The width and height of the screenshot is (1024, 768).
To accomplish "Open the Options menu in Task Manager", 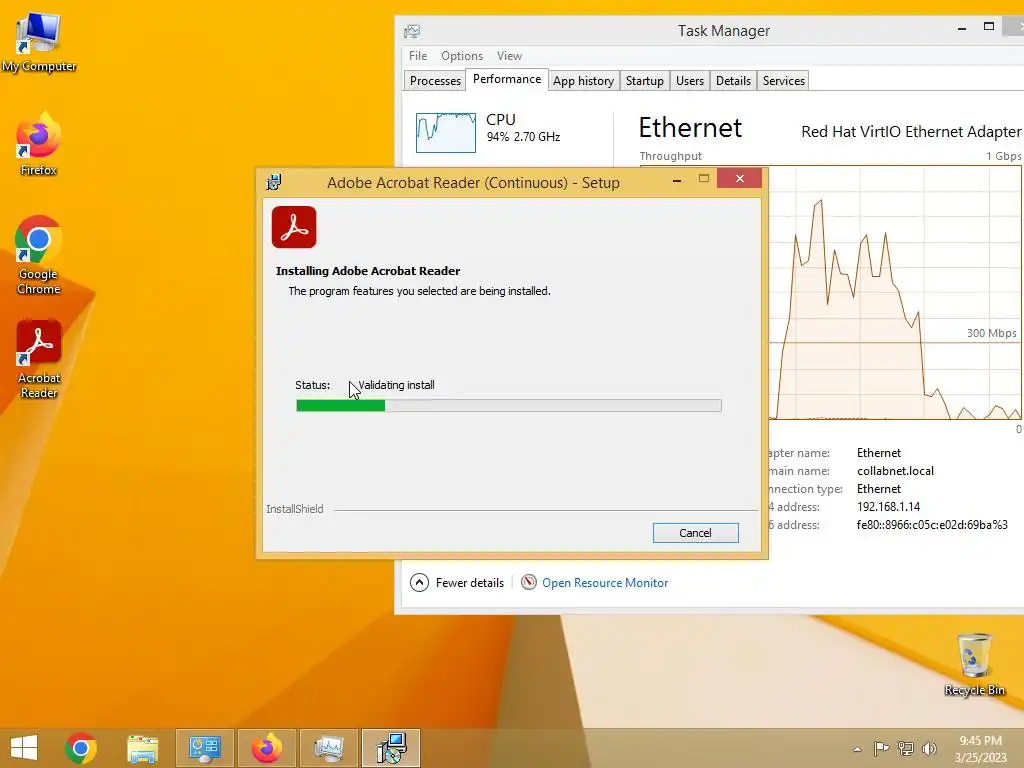I will 462,56.
